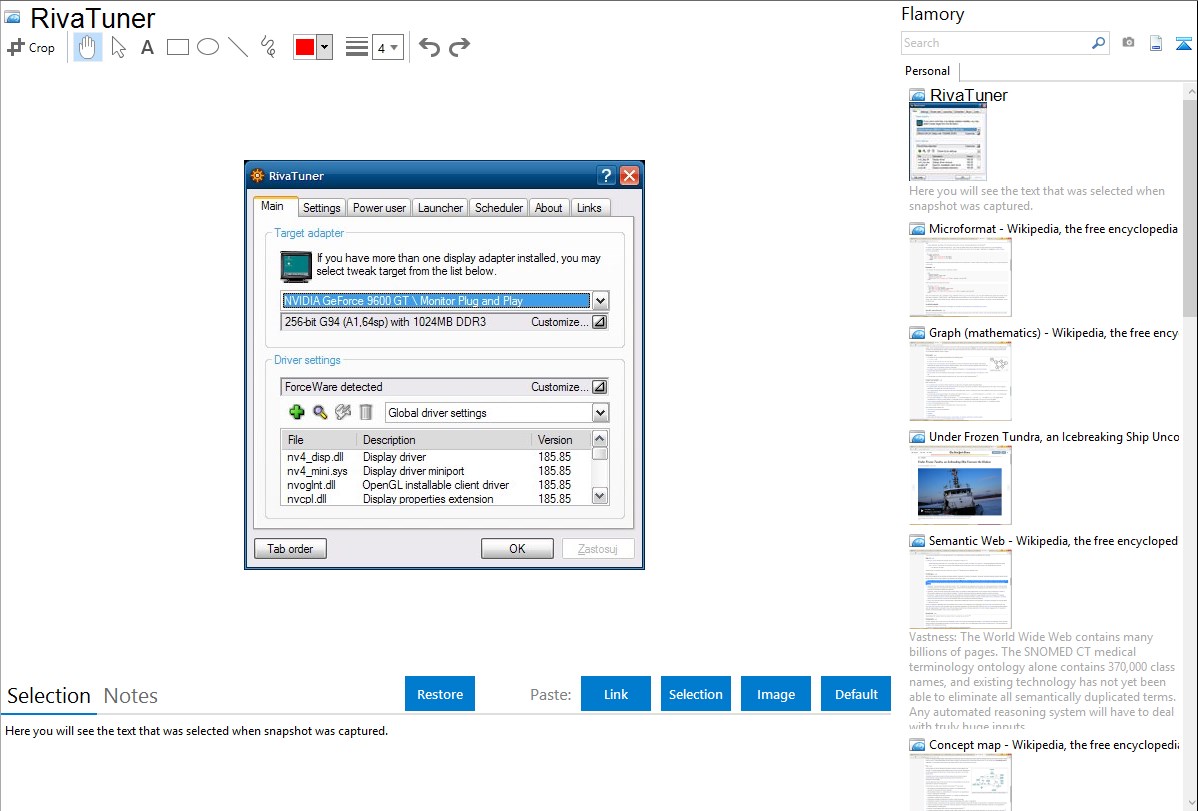Select the nv4_mini.sys row
1198x811 pixels.
coord(436,471)
